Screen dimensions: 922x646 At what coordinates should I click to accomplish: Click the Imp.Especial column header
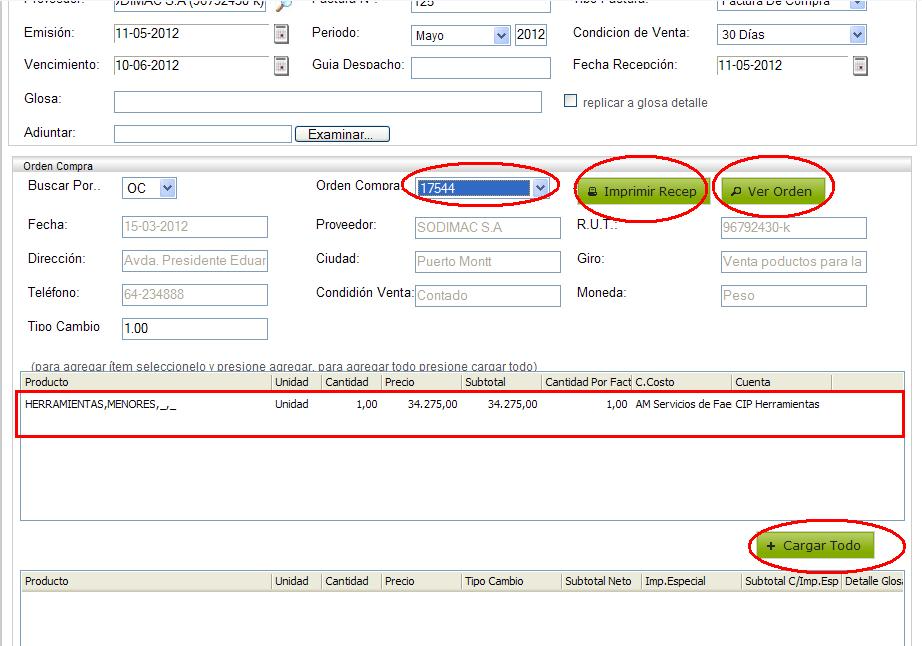[690, 581]
